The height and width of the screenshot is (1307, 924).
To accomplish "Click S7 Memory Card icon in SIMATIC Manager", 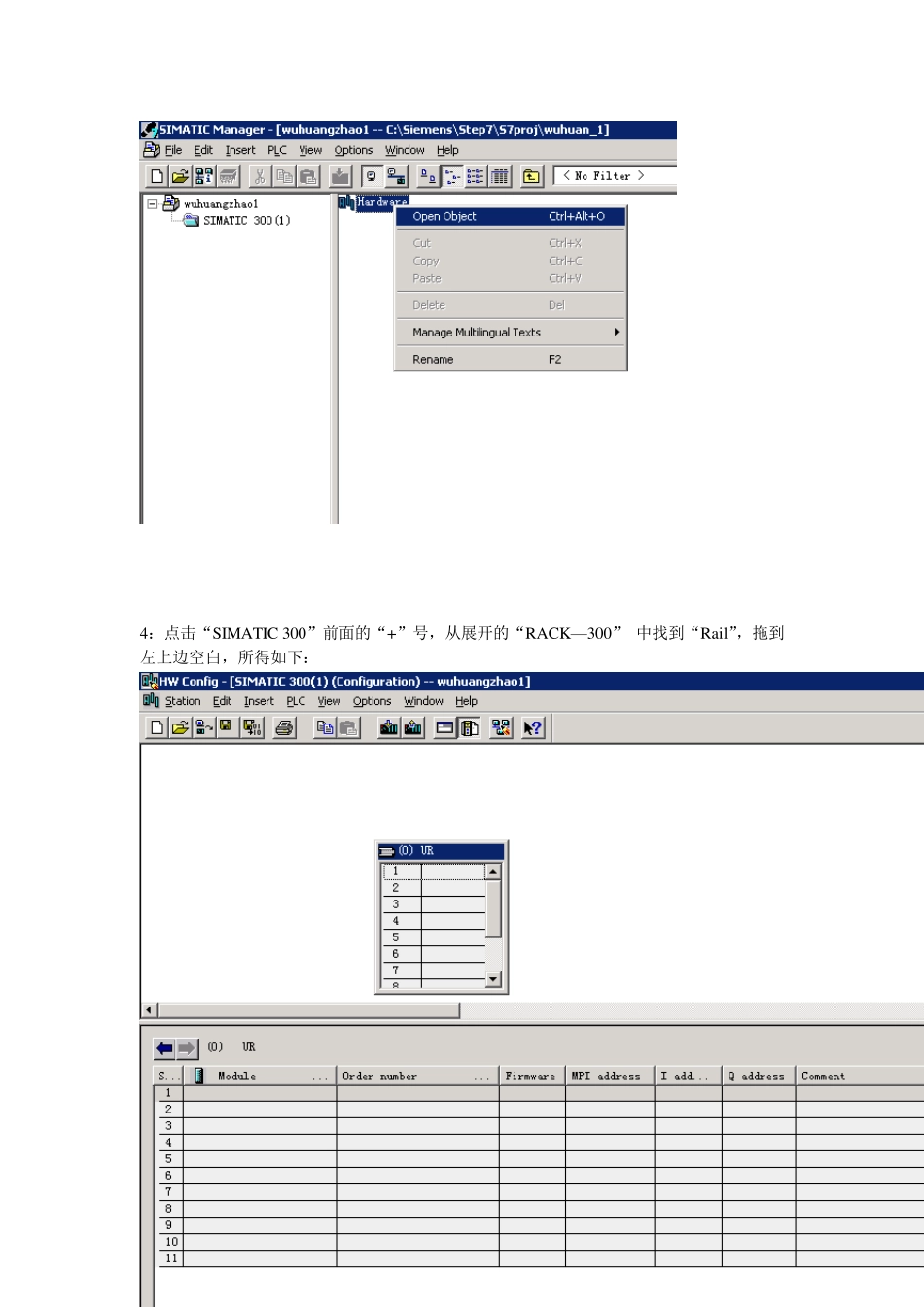I will [229, 176].
